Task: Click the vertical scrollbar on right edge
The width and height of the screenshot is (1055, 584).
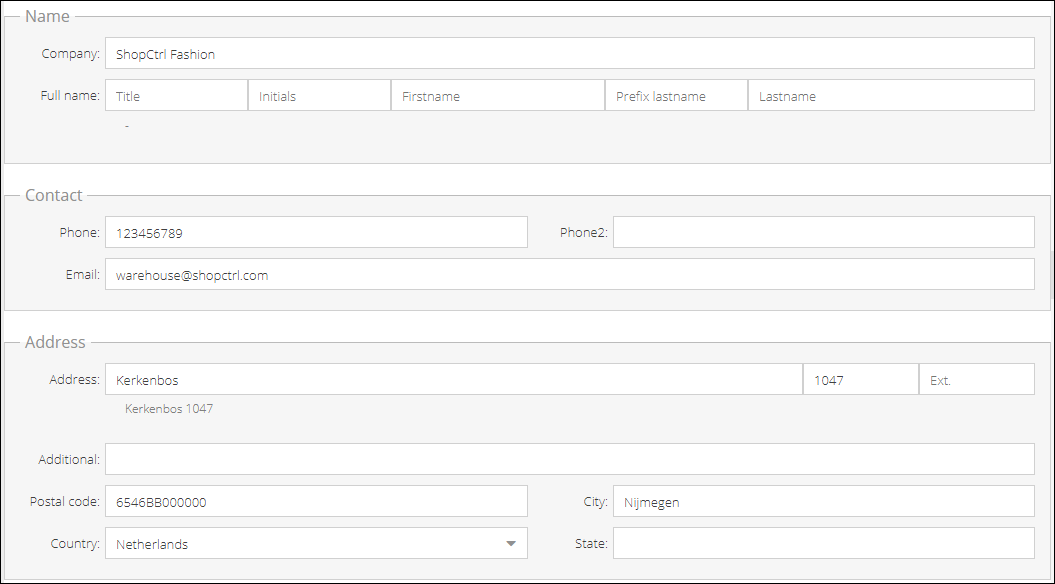Action: click(1052, 275)
